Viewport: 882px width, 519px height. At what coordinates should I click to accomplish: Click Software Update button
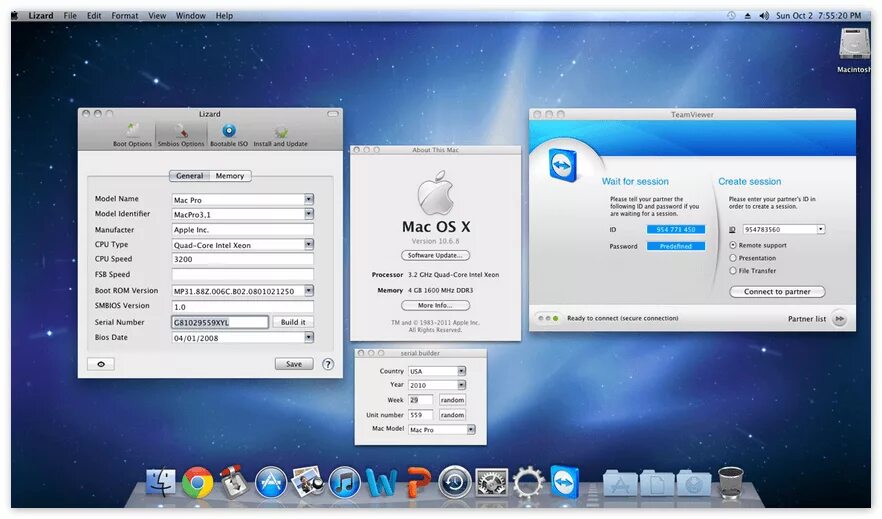point(435,255)
